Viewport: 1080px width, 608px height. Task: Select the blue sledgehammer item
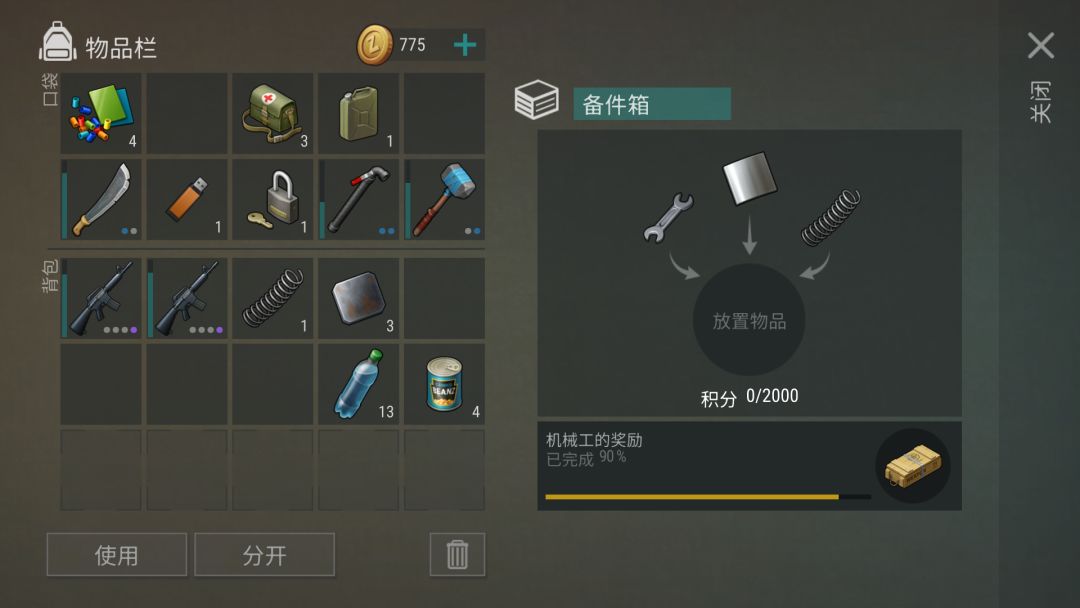point(444,200)
